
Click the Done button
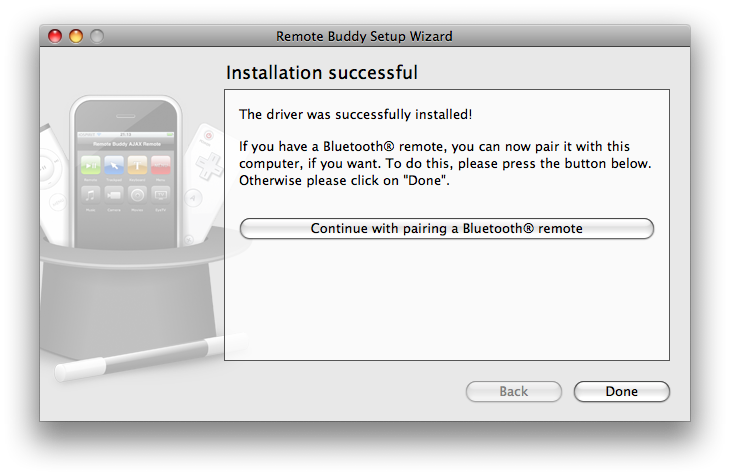pyautogui.click(x=622, y=391)
